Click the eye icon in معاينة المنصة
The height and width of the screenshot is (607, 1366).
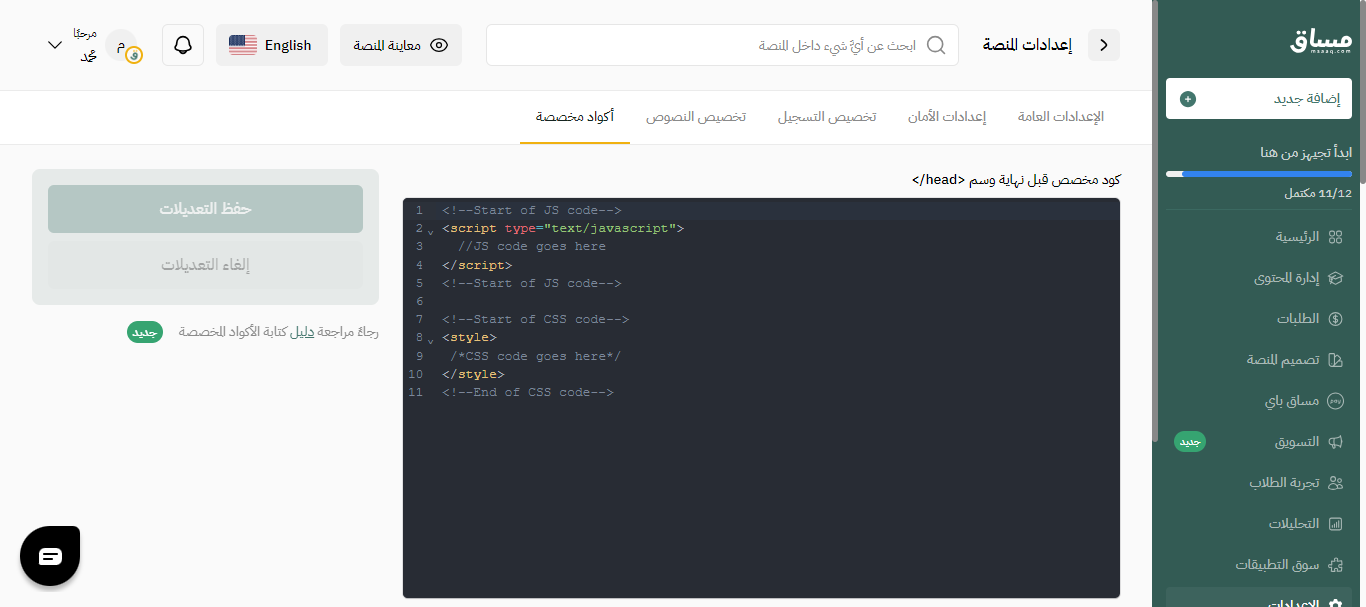438,45
